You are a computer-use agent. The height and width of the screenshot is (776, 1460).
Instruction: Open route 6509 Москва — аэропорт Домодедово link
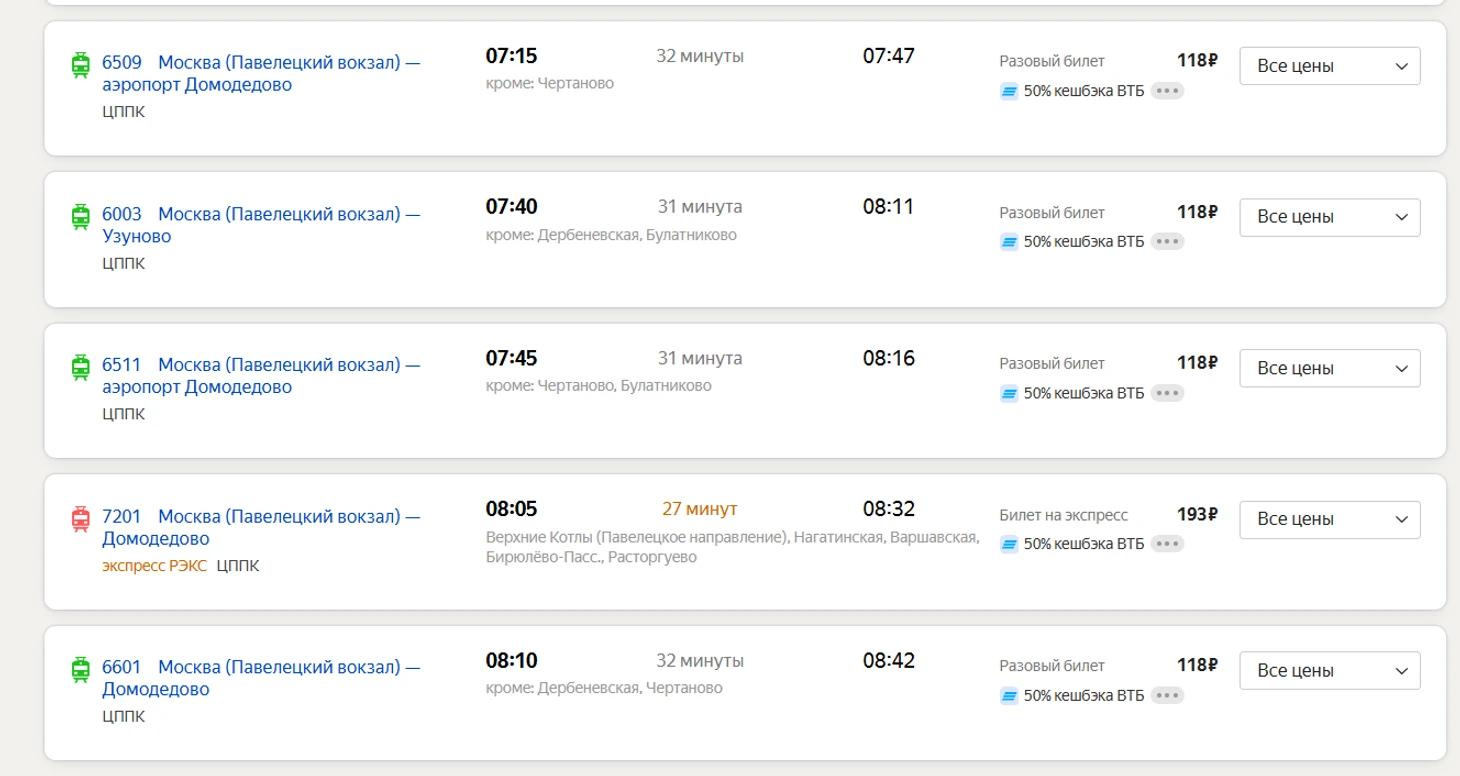[260, 73]
